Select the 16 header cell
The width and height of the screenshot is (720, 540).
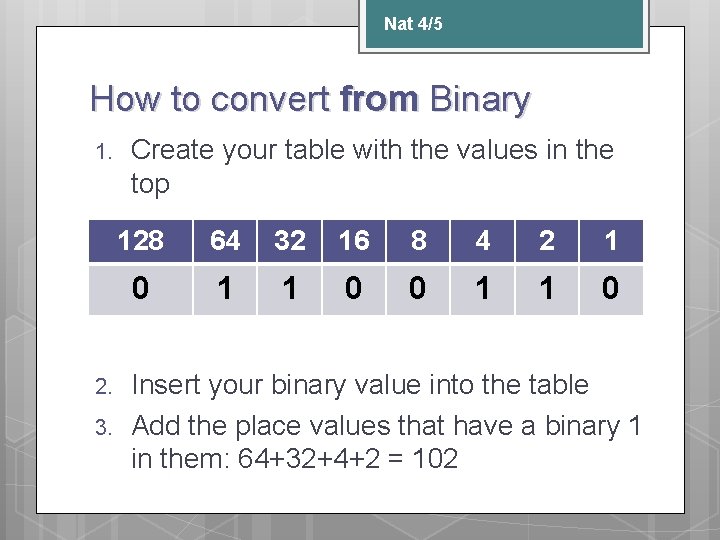tap(354, 241)
